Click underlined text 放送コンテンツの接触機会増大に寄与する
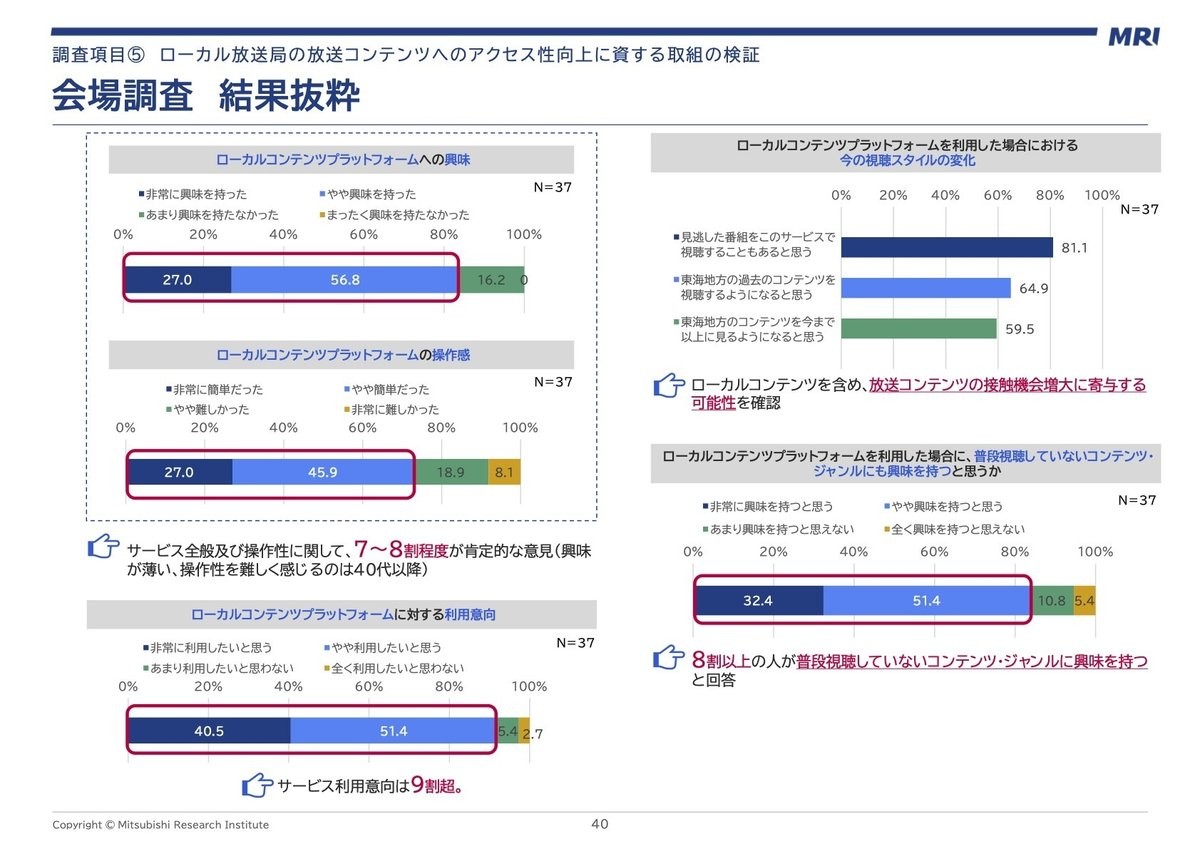Screen dimensions: 1200x848 click(1007, 385)
